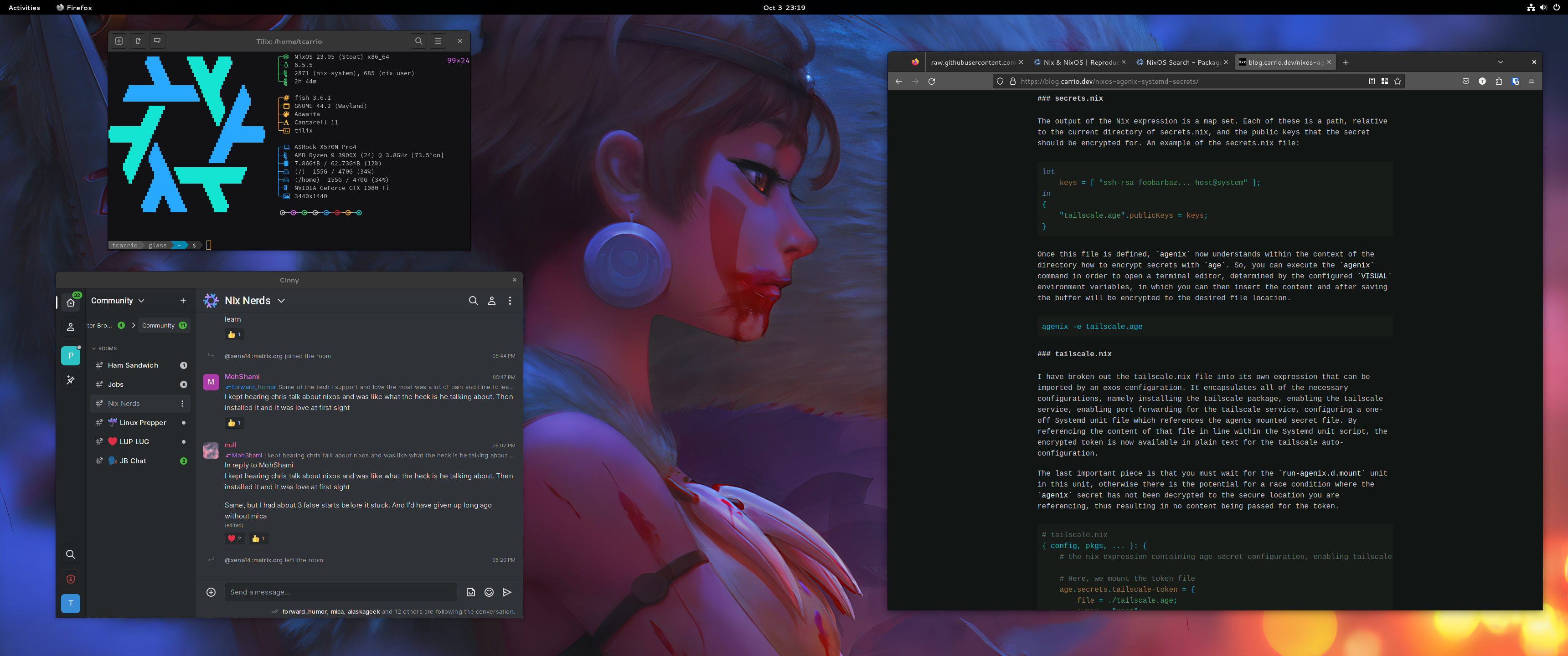The height and width of the screenshot is (656, 1568).
Task: Open the room members people icon
Action: coord(492,301)
